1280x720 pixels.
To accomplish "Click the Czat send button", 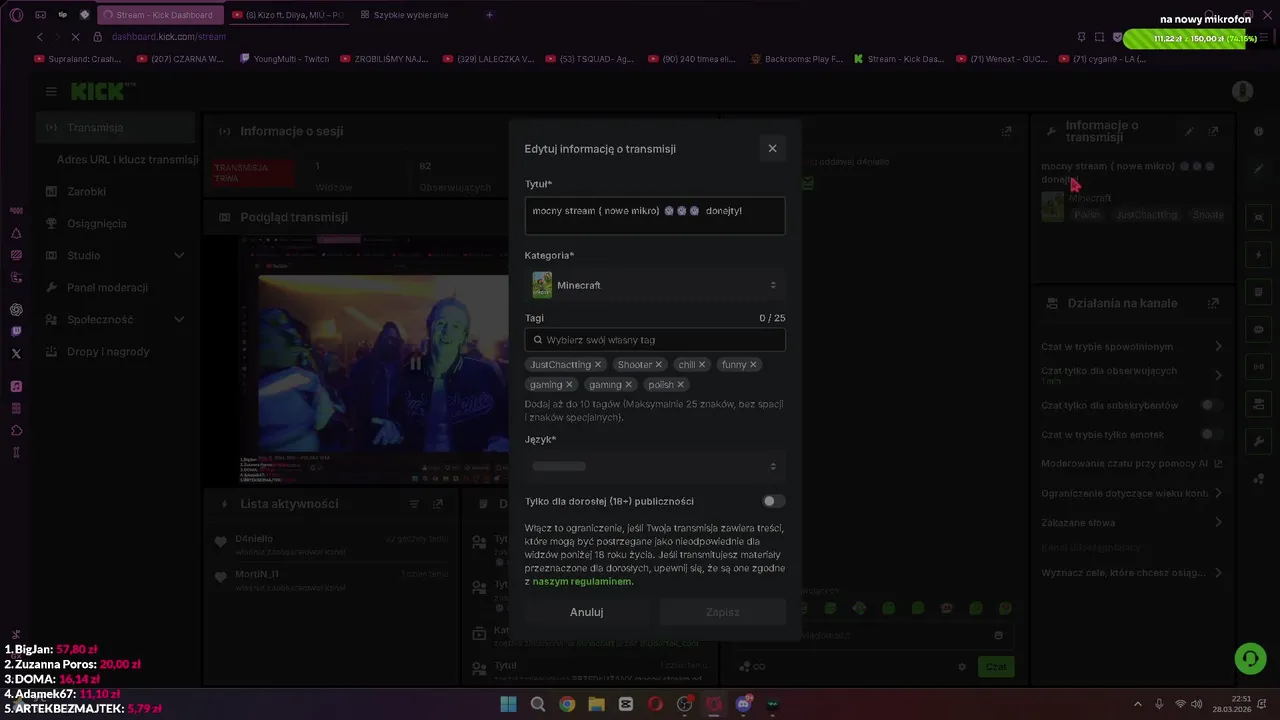I will click(996, 666).
